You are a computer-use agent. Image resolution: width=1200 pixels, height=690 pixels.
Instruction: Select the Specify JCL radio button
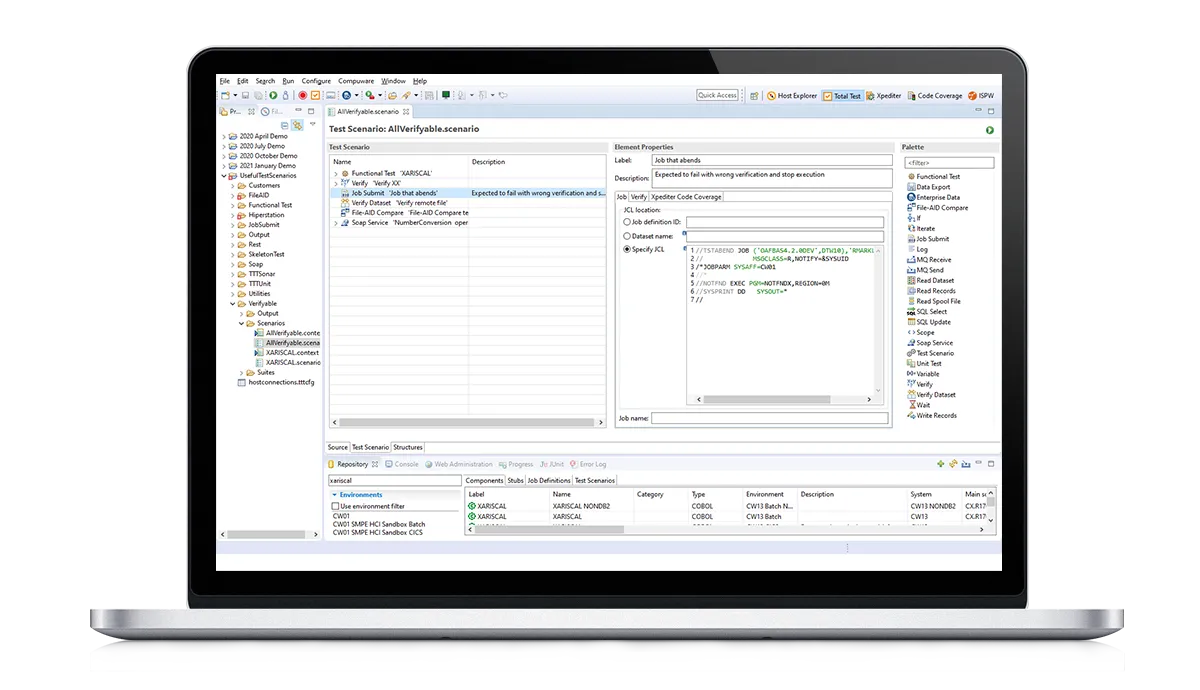tap(627, 250)
